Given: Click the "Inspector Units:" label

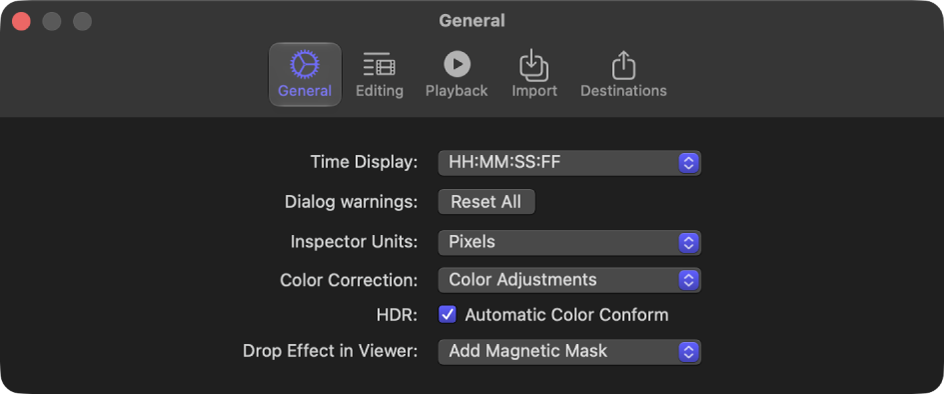Looking at the screenshot, I should pyautogui.click(x=354, y=242).
